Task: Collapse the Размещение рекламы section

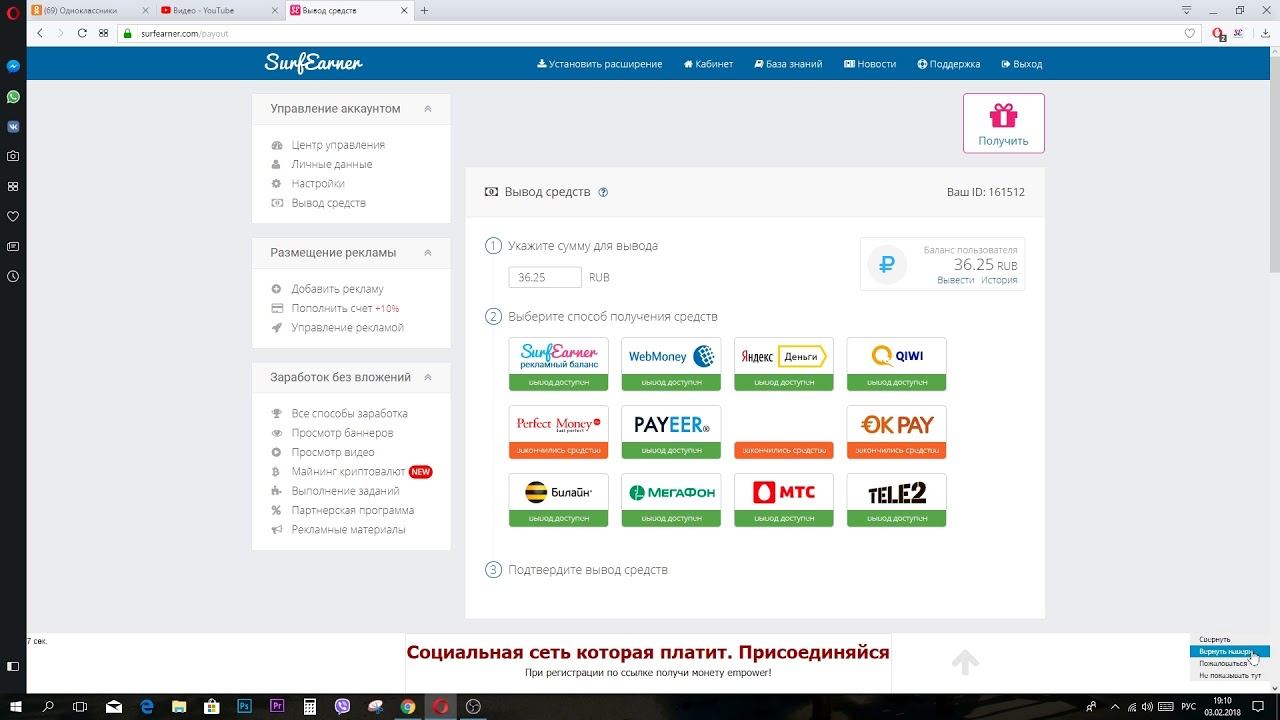Action: 428,253
